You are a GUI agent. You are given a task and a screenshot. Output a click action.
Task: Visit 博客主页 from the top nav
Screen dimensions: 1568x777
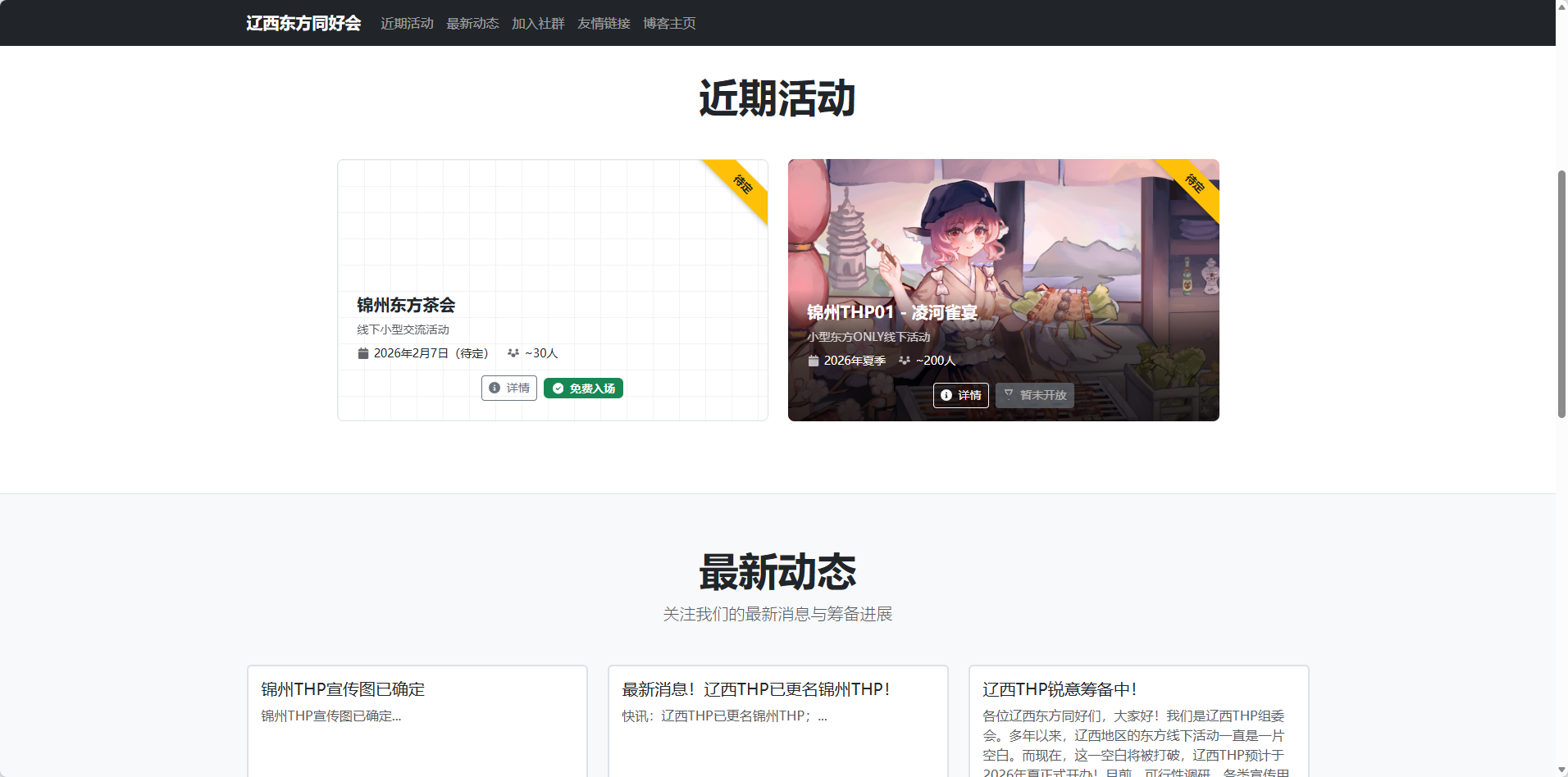coord(669,24)
